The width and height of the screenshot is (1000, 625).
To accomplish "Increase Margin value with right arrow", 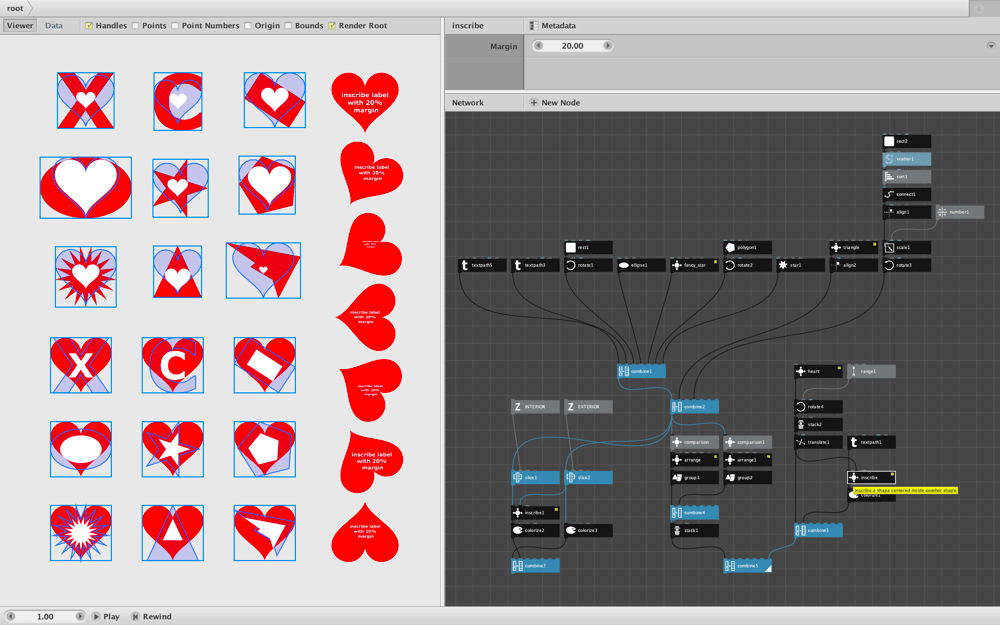I will [607, 46].
